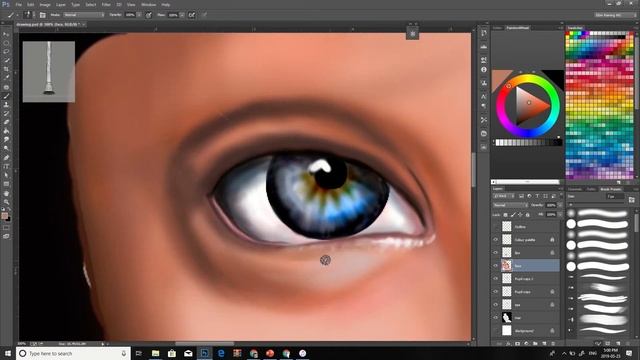Open the layer filter Kind dropdown

click(x=503, y=196)
